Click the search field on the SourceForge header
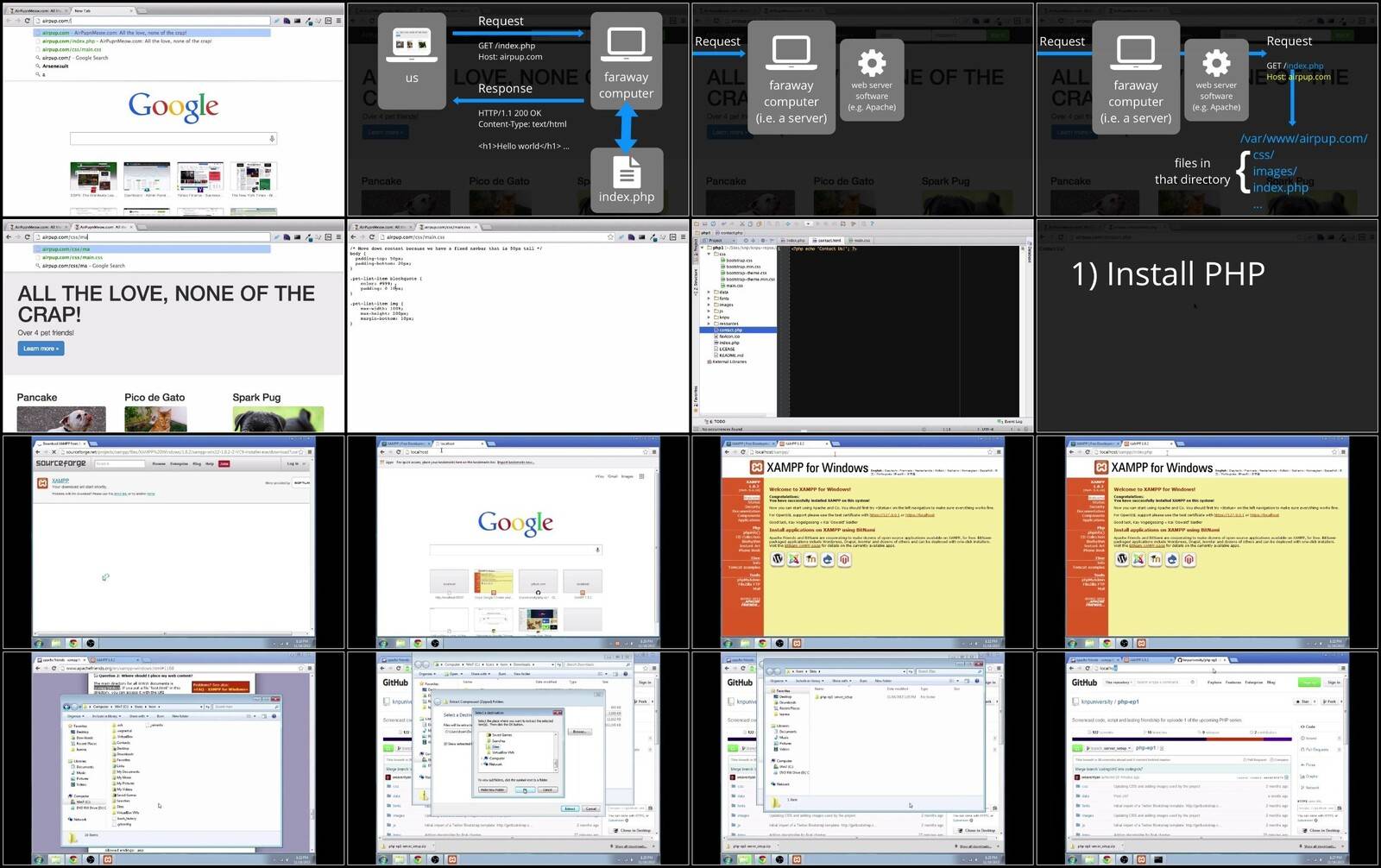 point(119,463)
